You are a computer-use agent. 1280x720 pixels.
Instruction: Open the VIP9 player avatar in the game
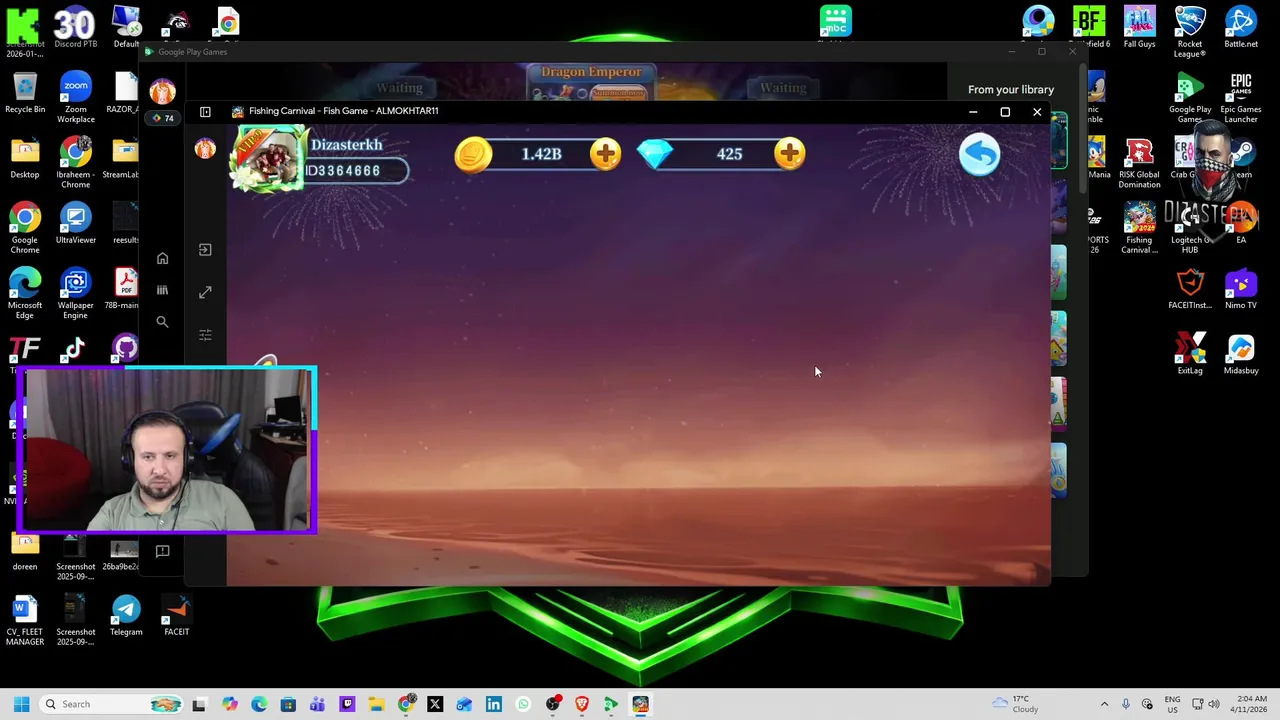coord(268,159)
